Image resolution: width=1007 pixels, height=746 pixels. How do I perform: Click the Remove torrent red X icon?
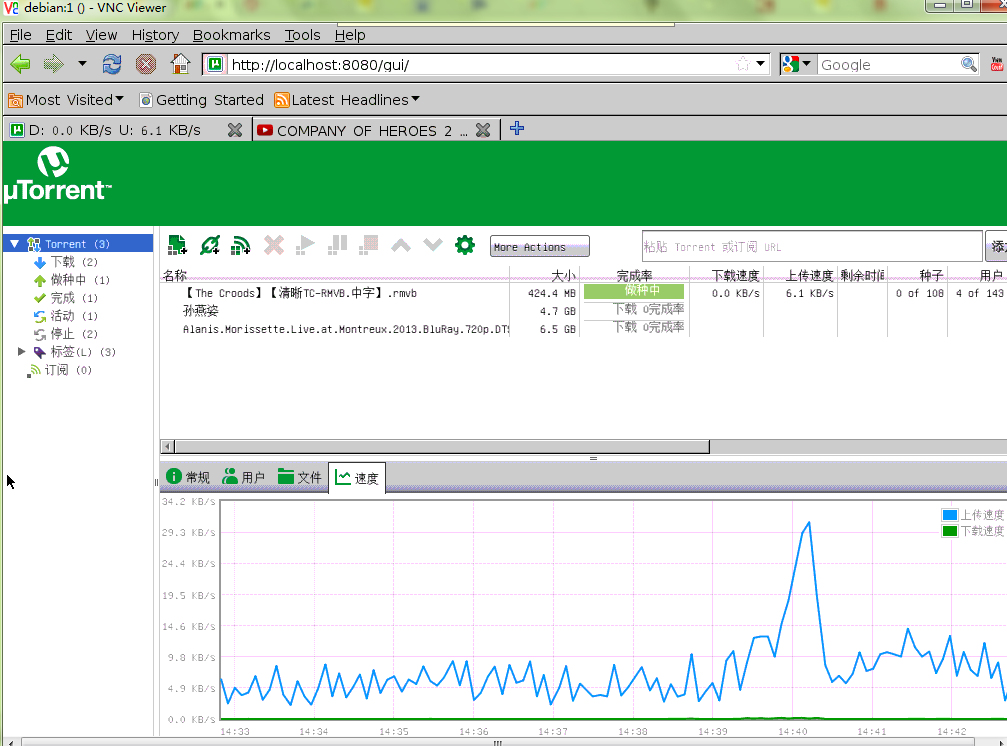274,245
